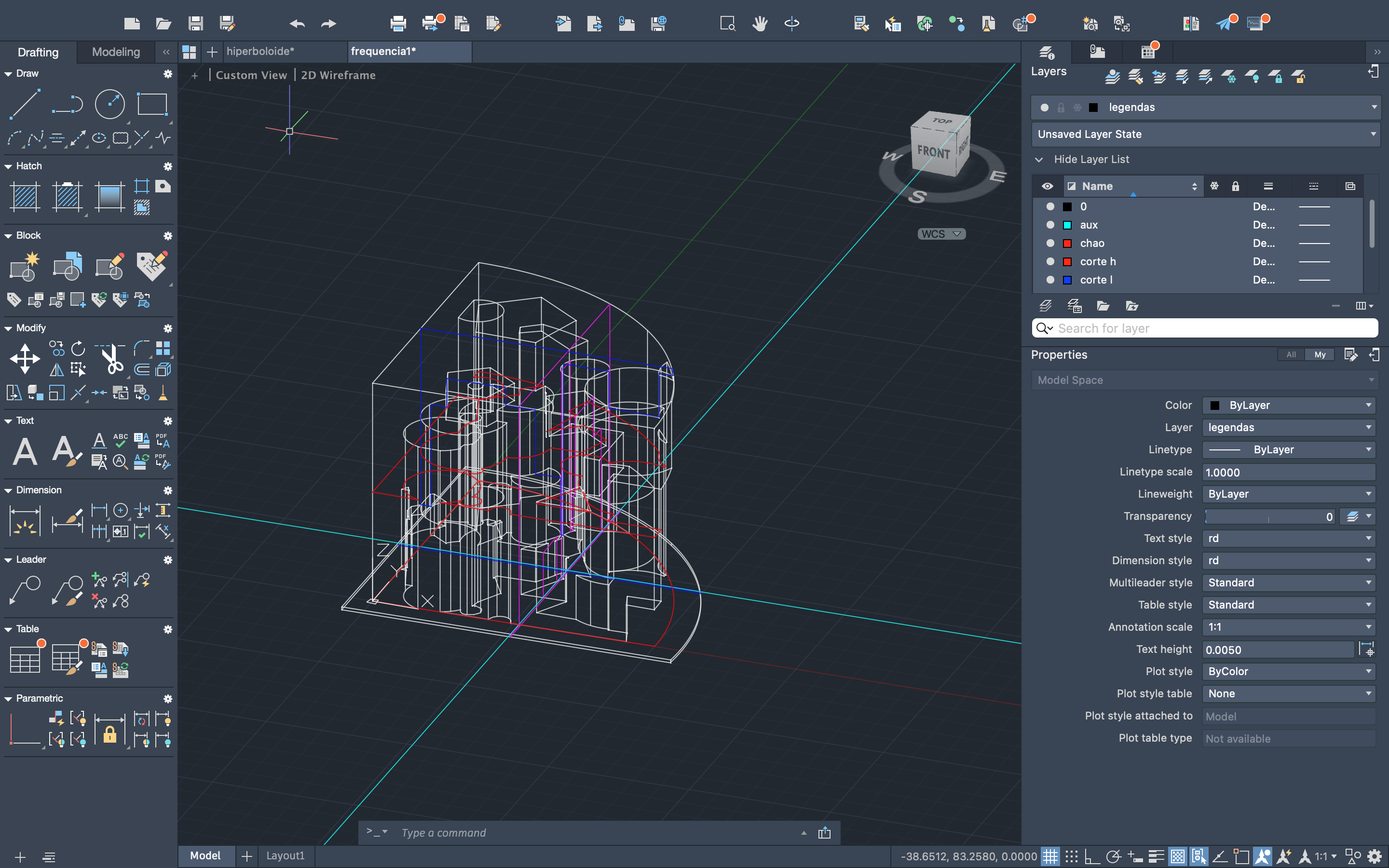Switch to the Modeling tab
This screenshot has height=868, width=1389.
[115, 52]
